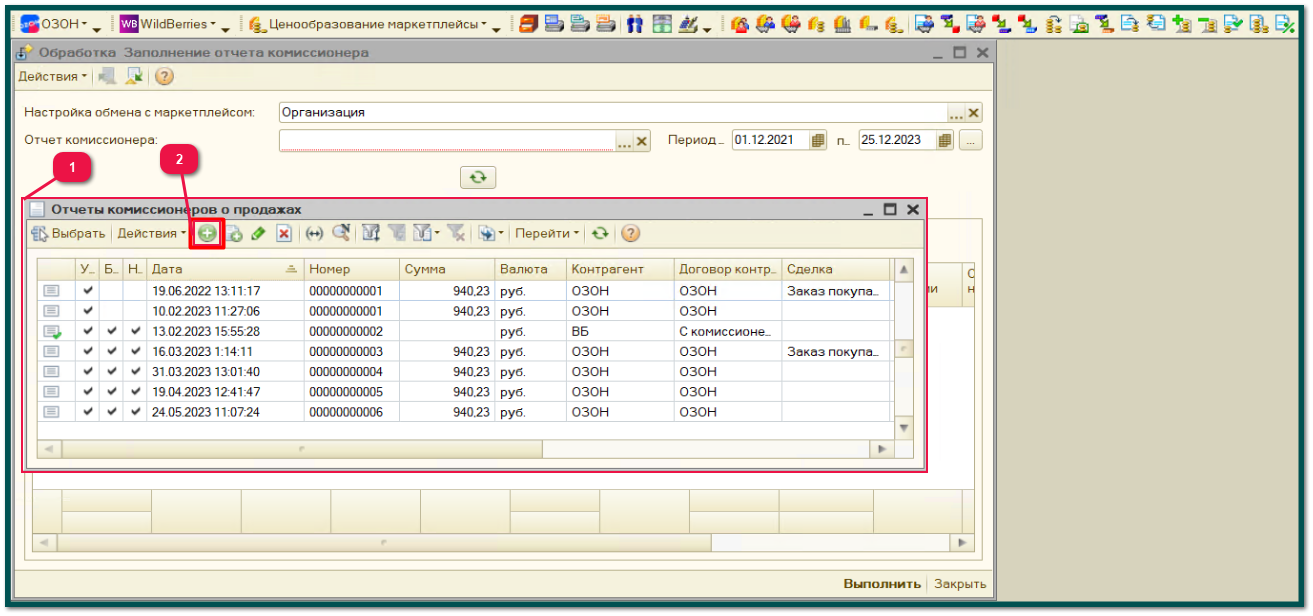Open the date interval setting icon
1313x616 pixels.
pyautogui.click(x=315, y=233)
